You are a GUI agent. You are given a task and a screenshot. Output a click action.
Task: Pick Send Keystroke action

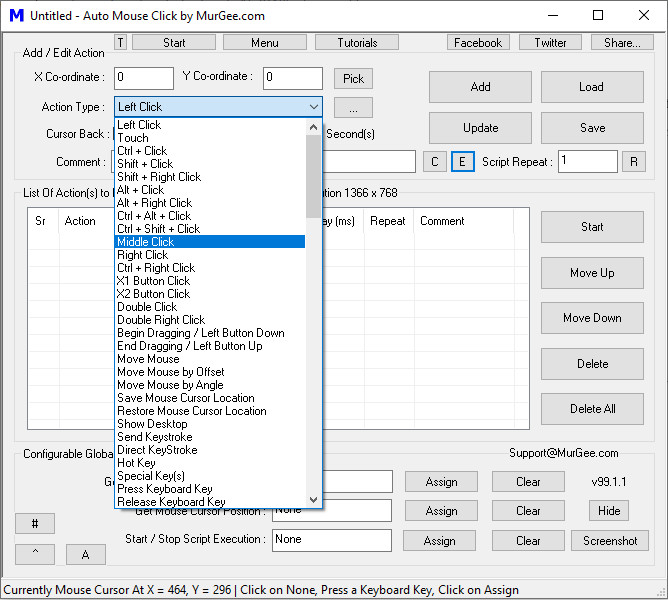click(x=210, y=437)
